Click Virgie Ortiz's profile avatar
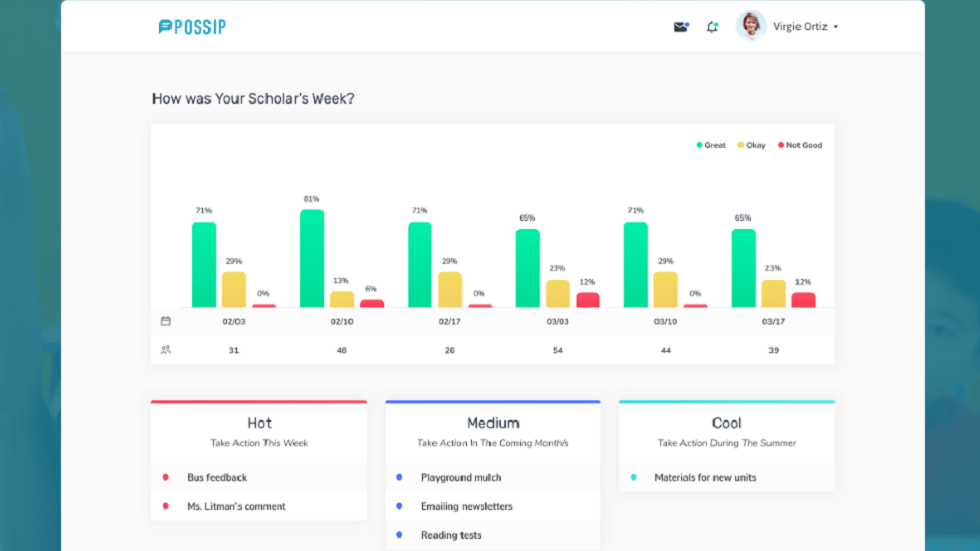Image resolution: width=980 pixels, height=551 pixels. point(751,26)
